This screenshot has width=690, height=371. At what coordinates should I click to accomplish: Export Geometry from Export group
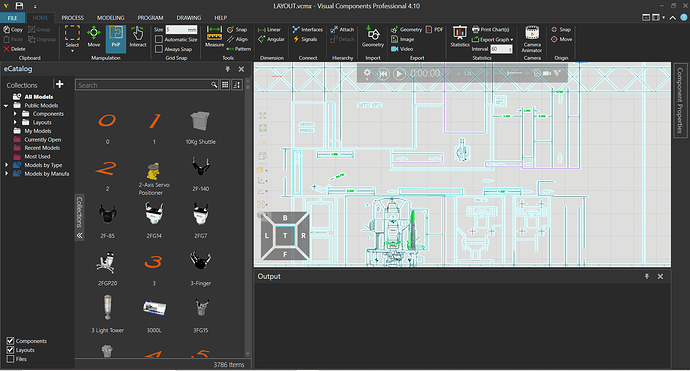tap(406, 29)
